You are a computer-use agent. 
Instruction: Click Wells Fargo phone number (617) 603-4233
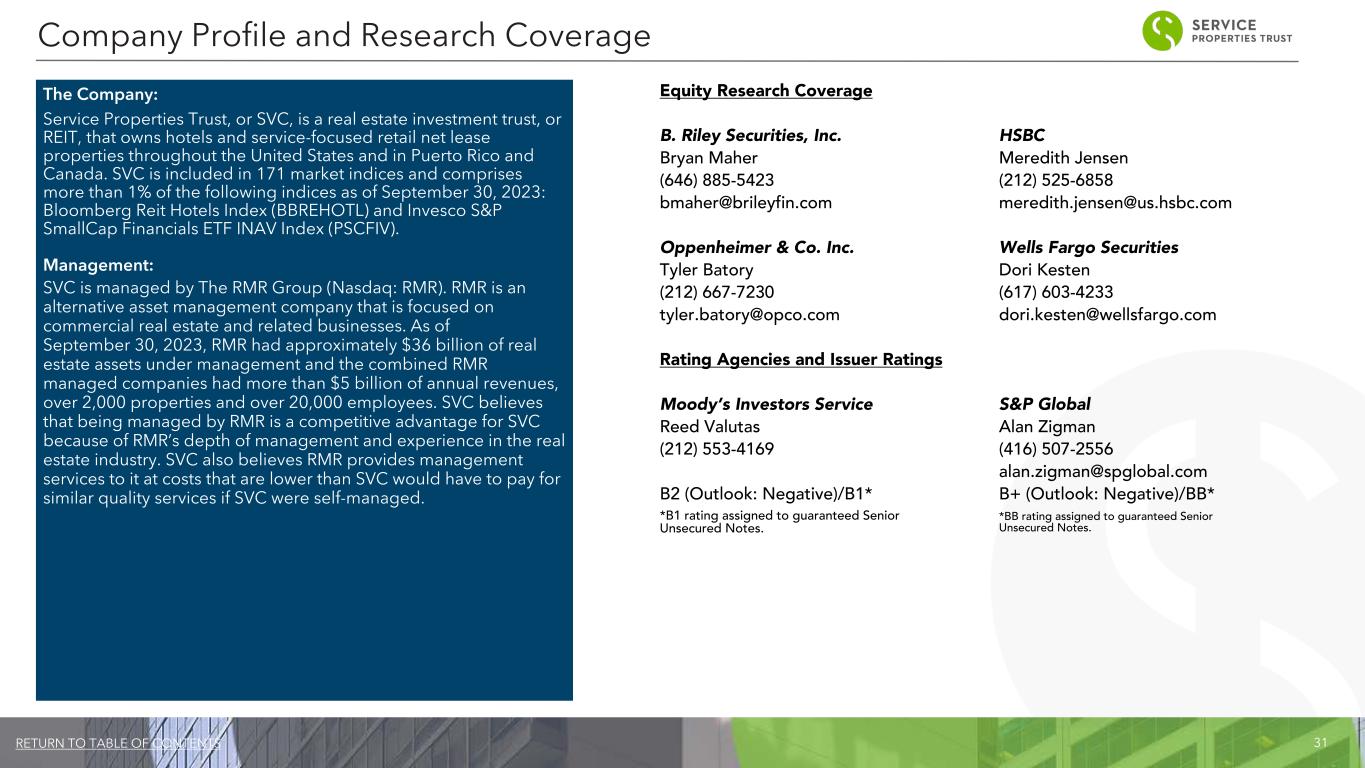pyautogui.click(x=1055, y=292)
